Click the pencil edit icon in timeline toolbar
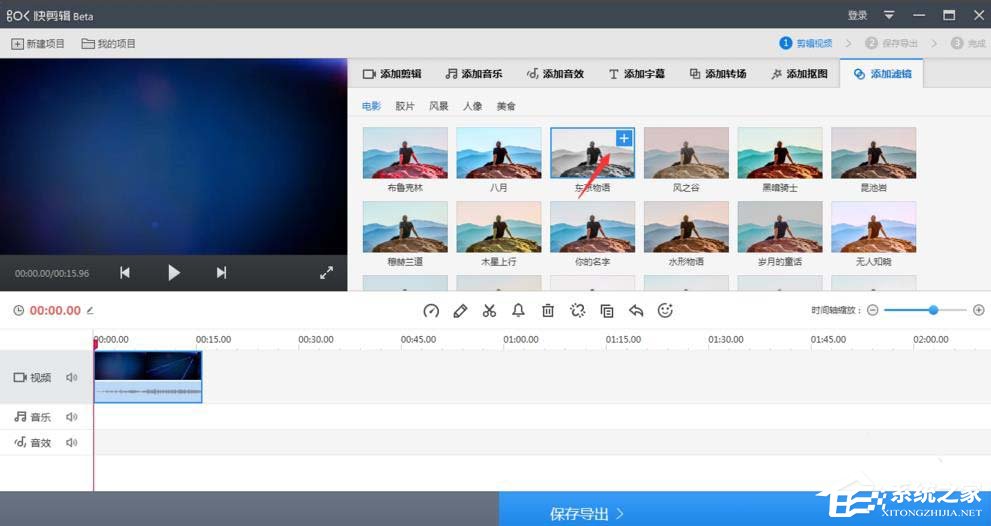The image size is (991, 526). [x=460, y=310]
